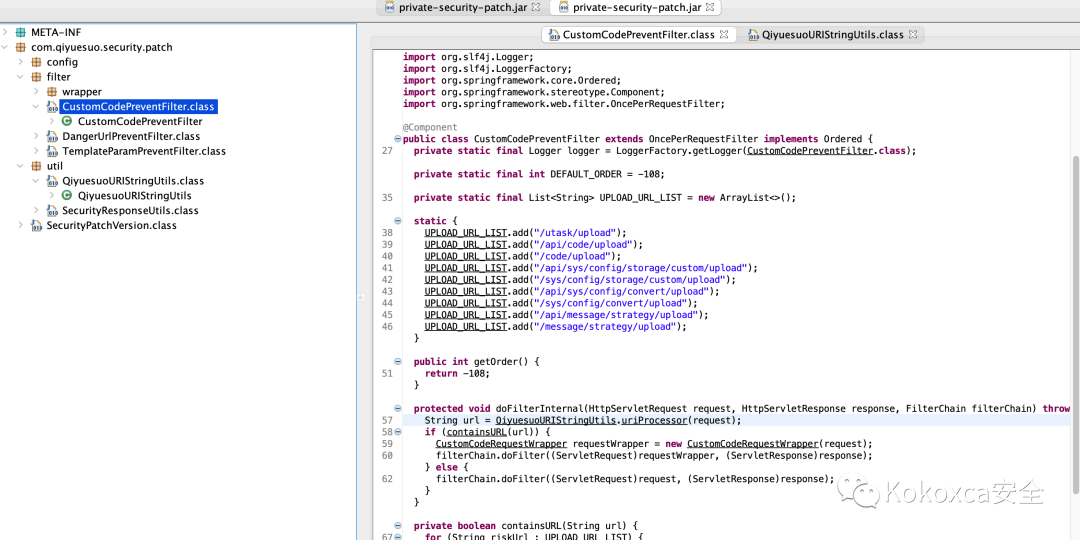Collapse CustomCodePreventFilter.class tree node
This screenshot has width=1080, height=540.
click(36, 107)
